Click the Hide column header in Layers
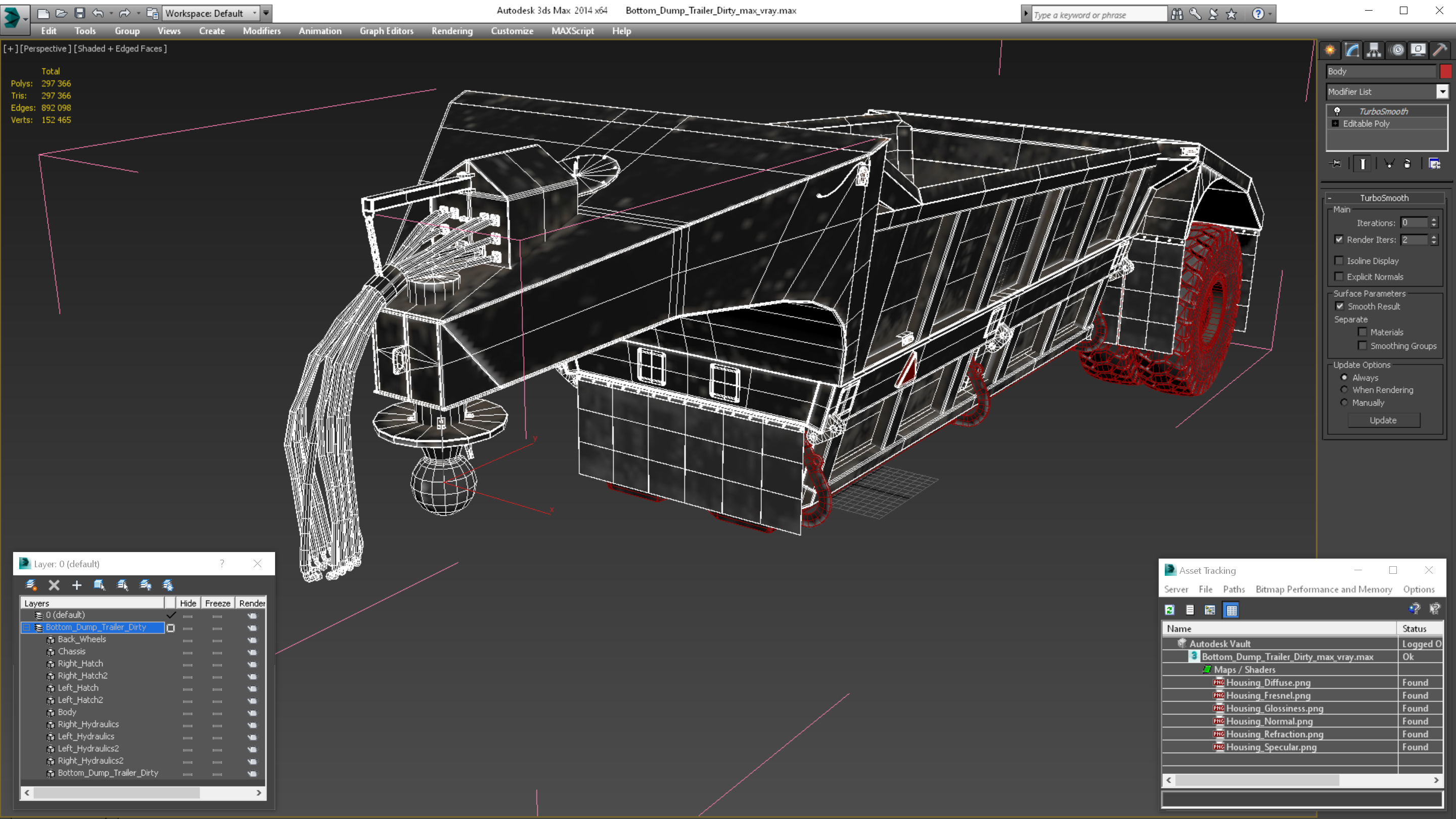This screenshot has width=1456, height=819. click(188, 603)
